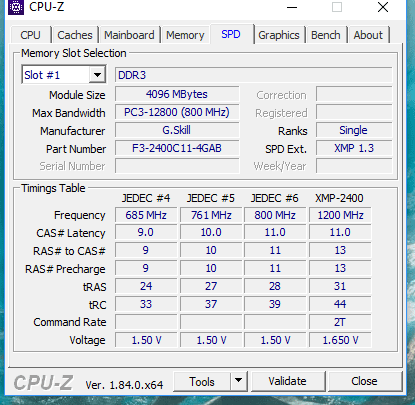Viewport: 415px width, 405px height.
Task: Open the Tools dropdown arrow
Action: click(238, 381)
